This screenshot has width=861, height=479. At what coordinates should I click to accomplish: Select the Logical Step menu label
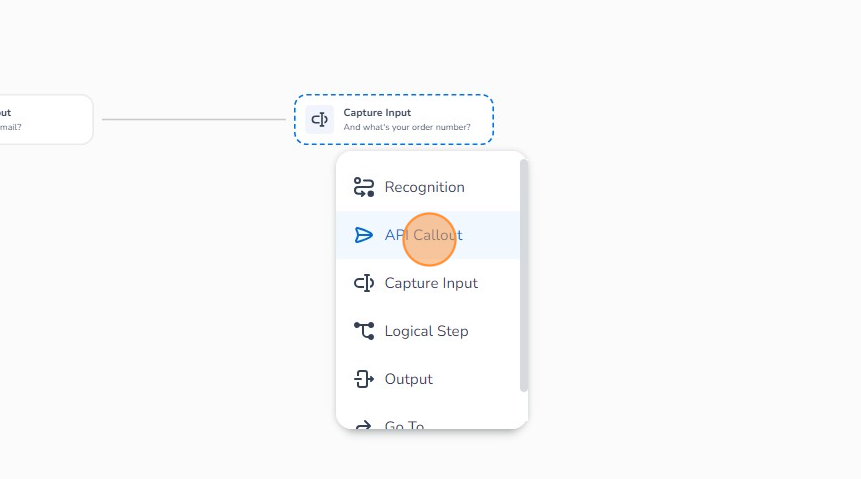click(x=426, y=331)
